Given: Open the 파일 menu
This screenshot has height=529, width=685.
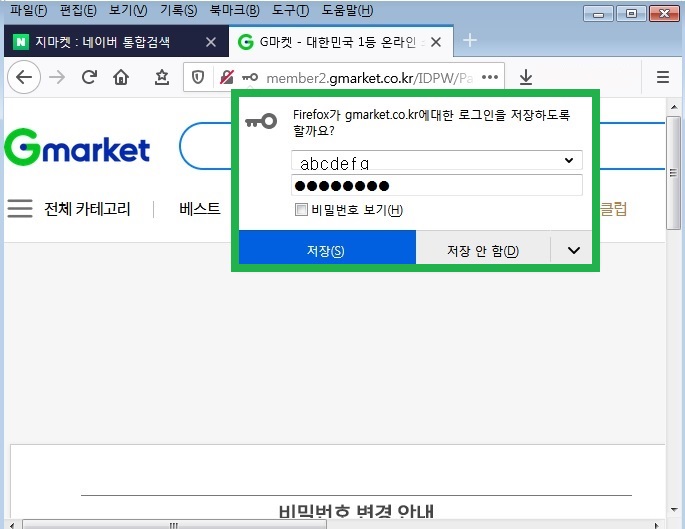Looking at the screenshot, I should [x=28, y=10].
